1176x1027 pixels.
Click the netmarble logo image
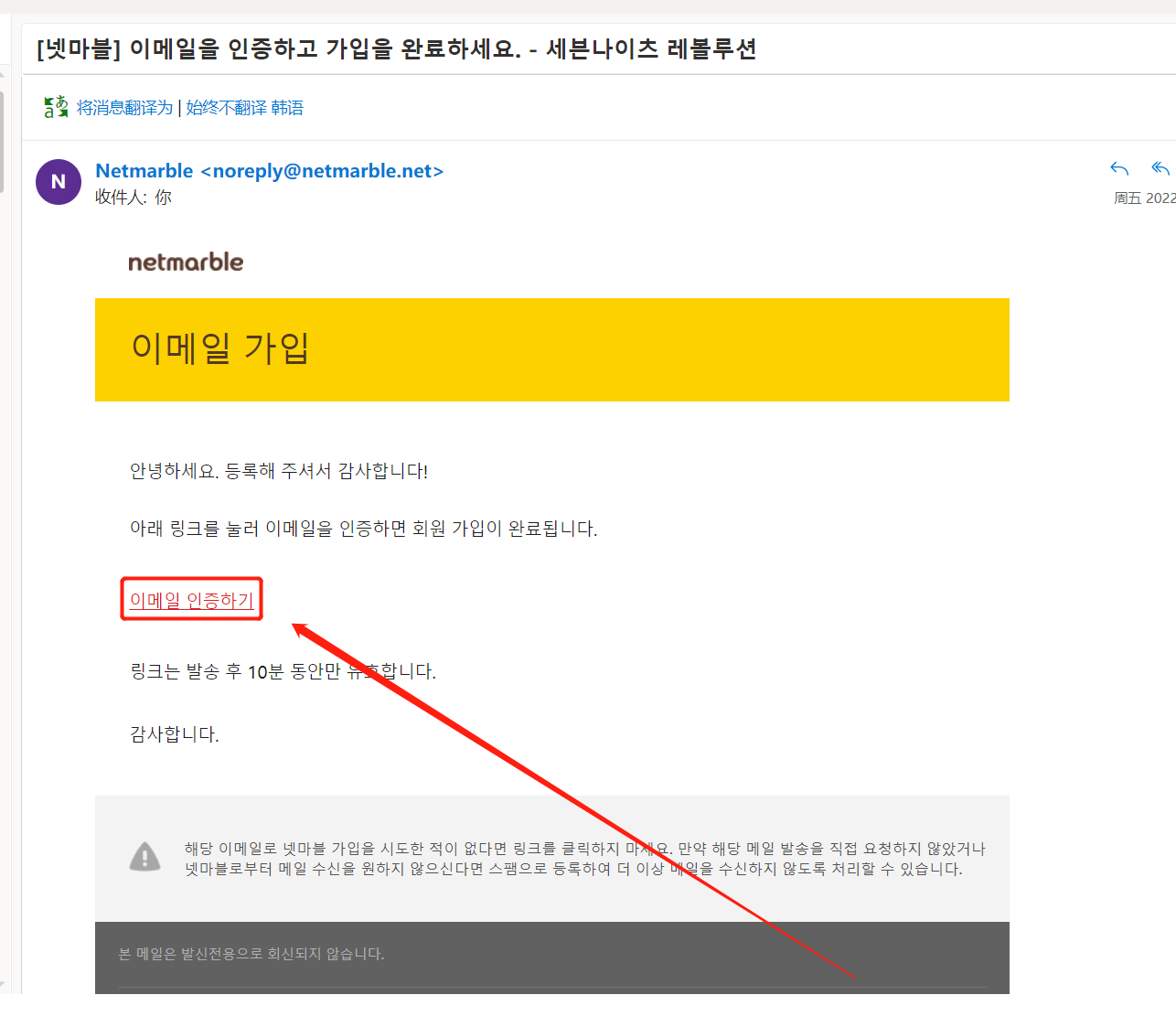186,262
